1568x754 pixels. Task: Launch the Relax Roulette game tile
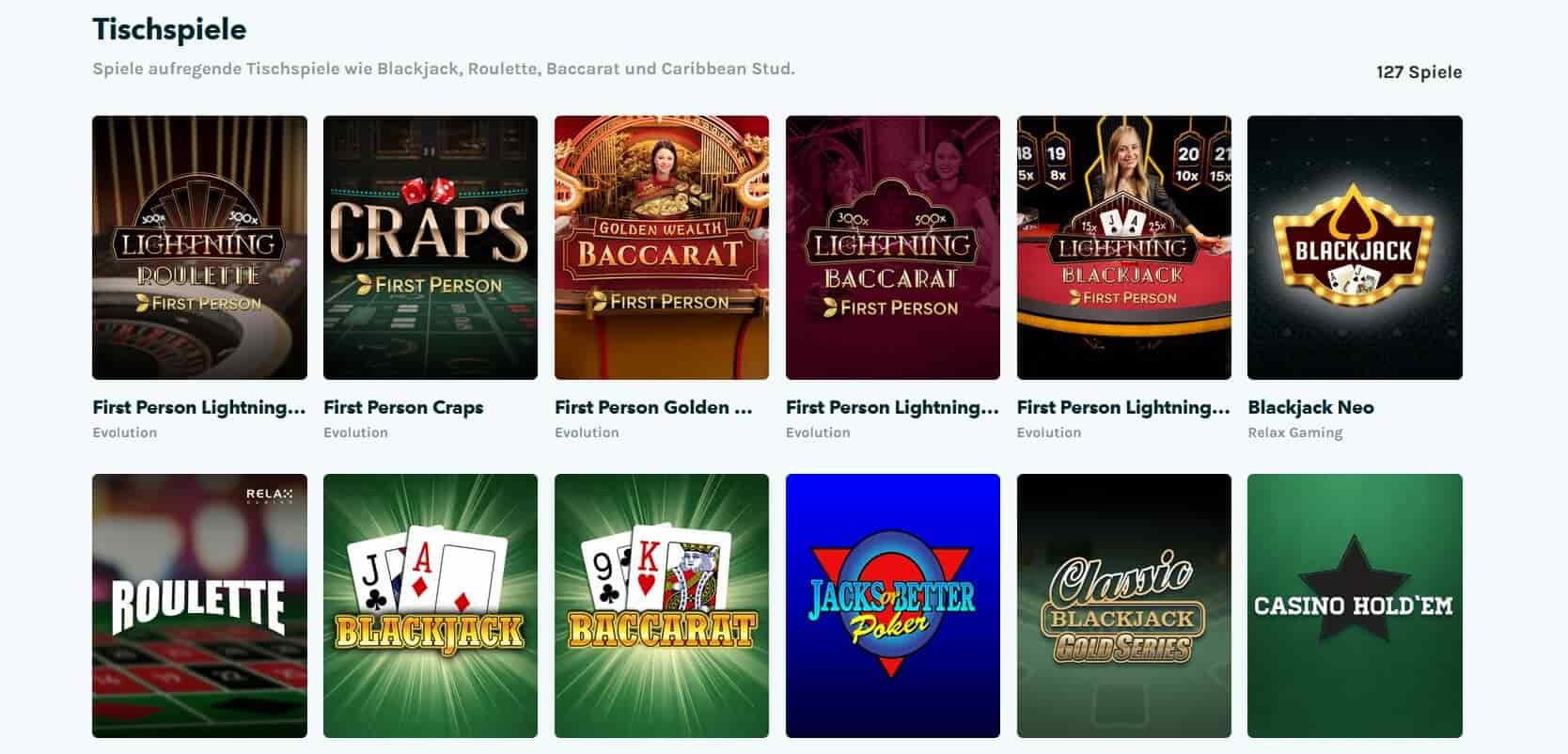pos(199,605)
